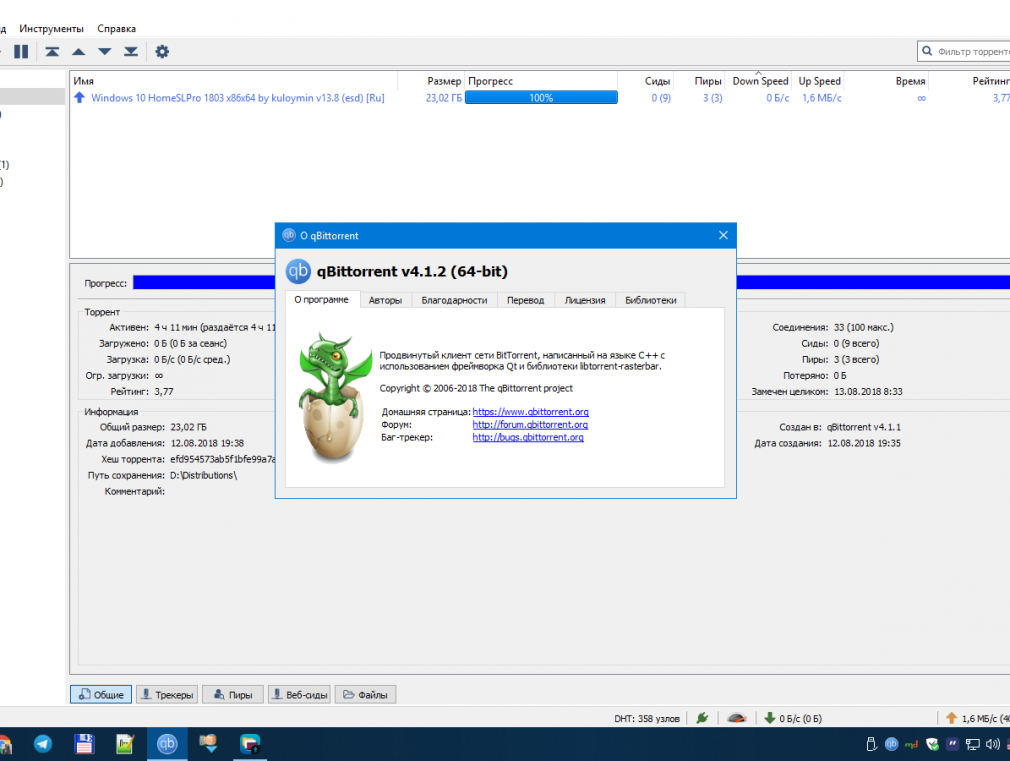The width and height of the screenshot is (1010, 761).
Task: Click the security shield tray icon
Action: [x=932, y=744]
